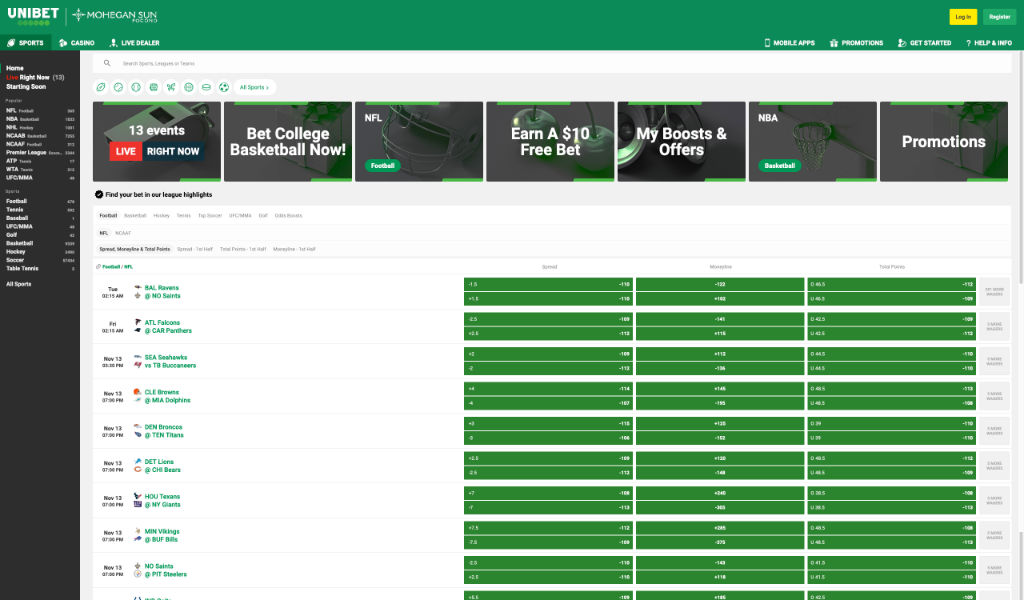
Task: Switch to Basketball league highlights tab
Action: point(135,215)
